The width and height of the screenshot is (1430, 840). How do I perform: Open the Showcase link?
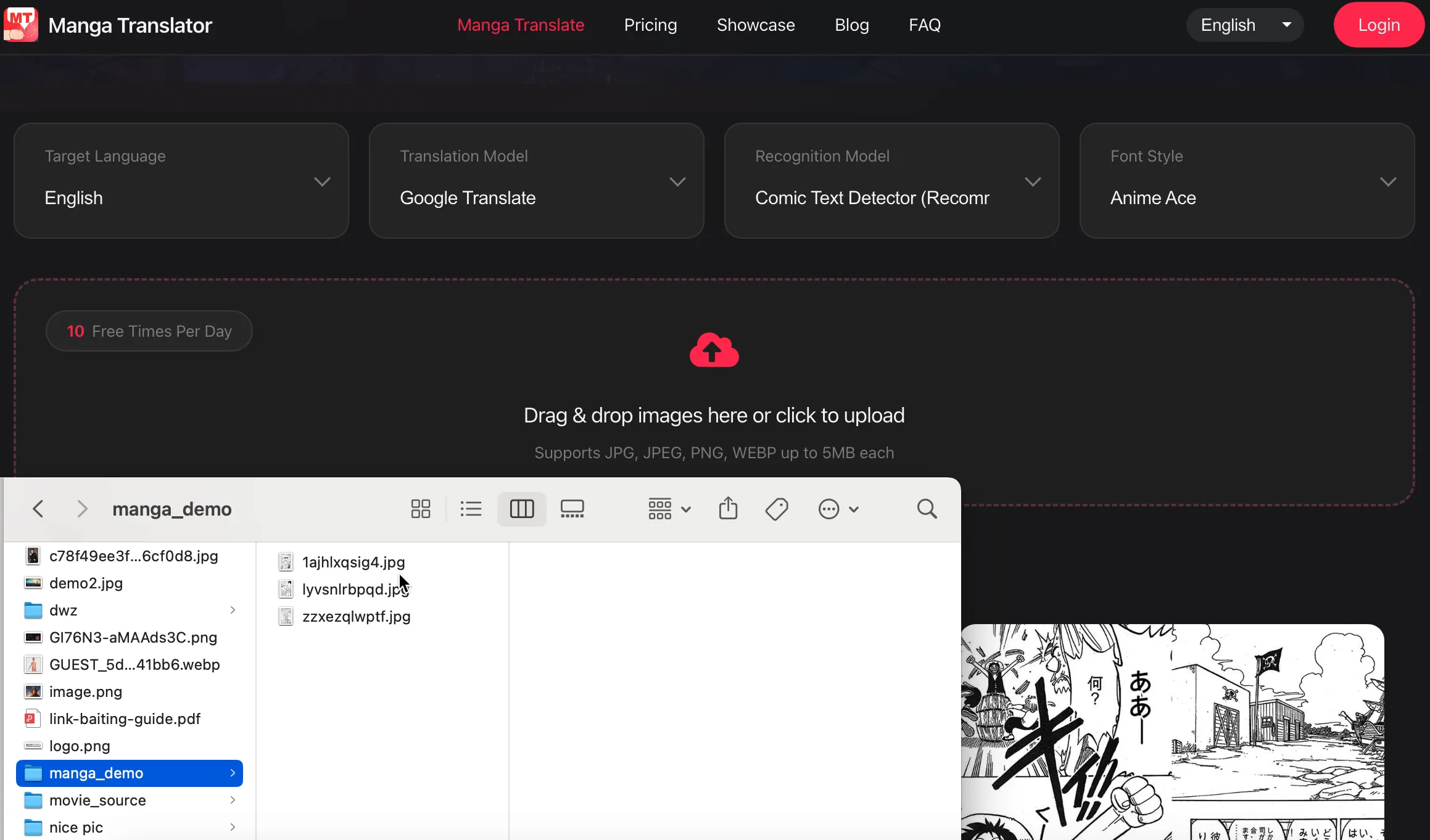(x=755, y=25)
